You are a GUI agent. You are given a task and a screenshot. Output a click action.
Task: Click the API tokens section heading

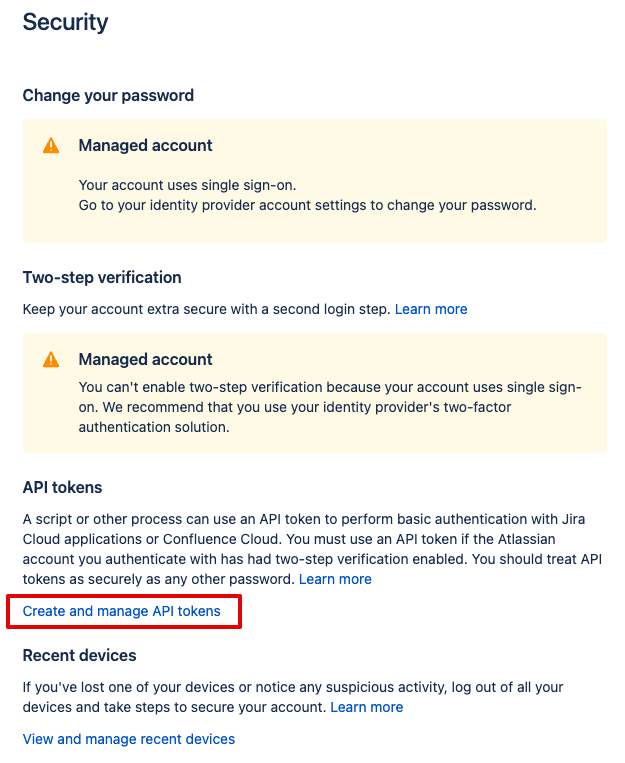click(x=63, y=487)
